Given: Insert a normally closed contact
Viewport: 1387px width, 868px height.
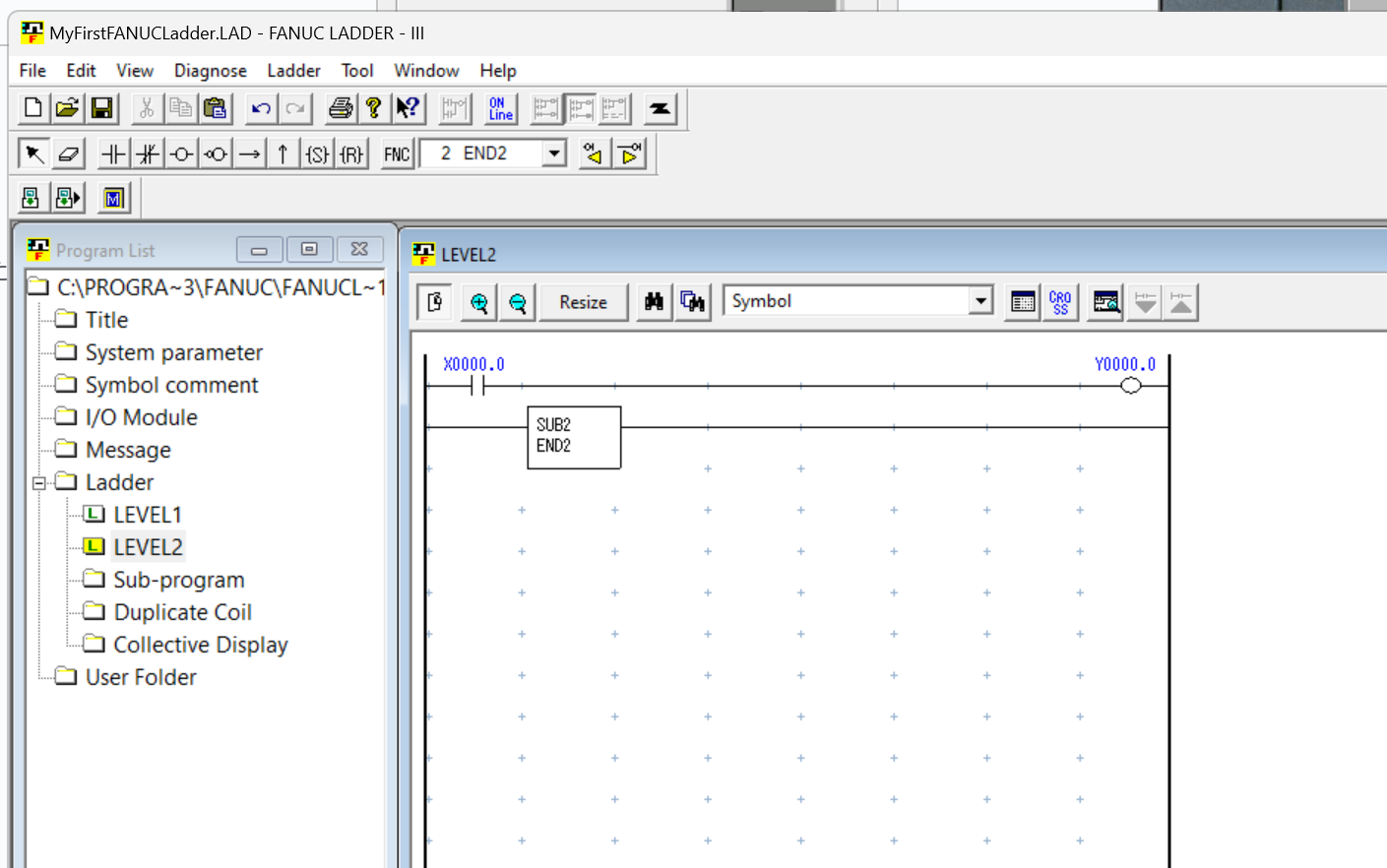Looking at the screenshot, I should pyautogui.click(x=148, y=154).
